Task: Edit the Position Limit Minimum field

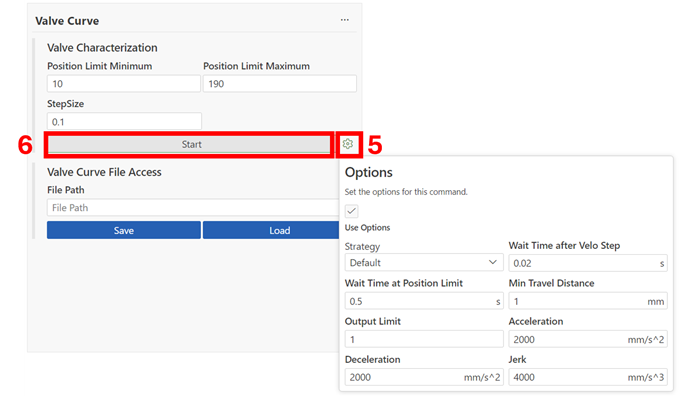Action: [124, 84]
